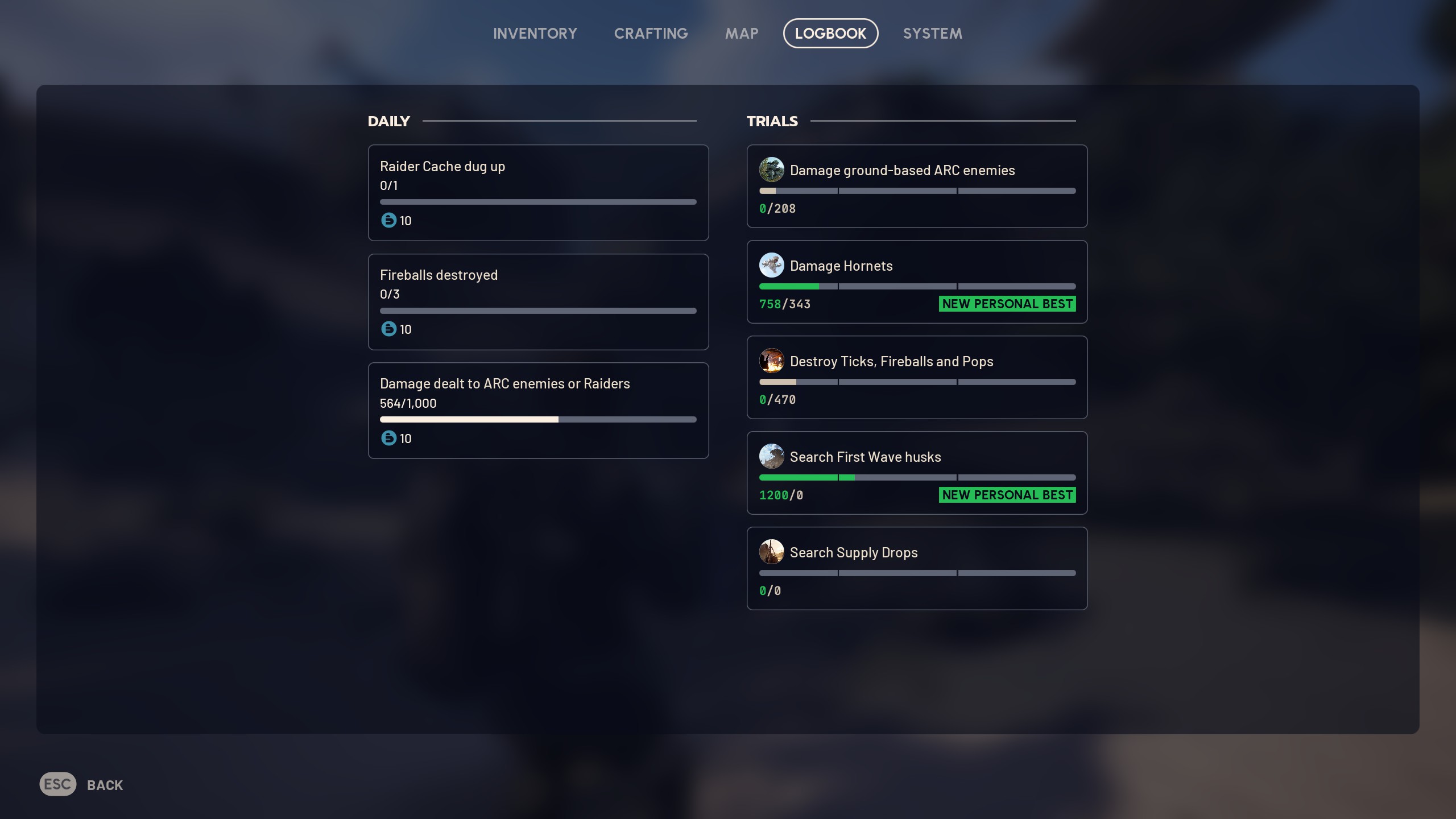Image resolution: width=1456 pixels, height=819 pixels.
Task: Click the Back button label
Action: (105, 785)
